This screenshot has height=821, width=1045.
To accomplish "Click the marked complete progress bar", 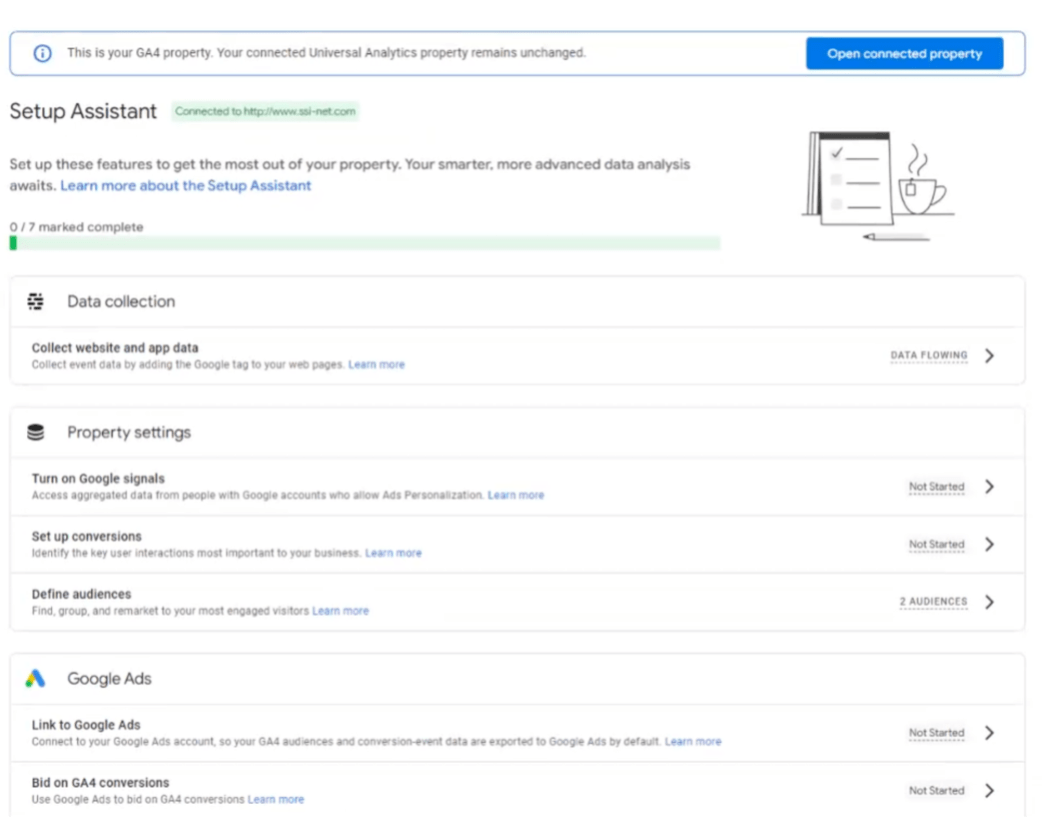I will (365, 244).
